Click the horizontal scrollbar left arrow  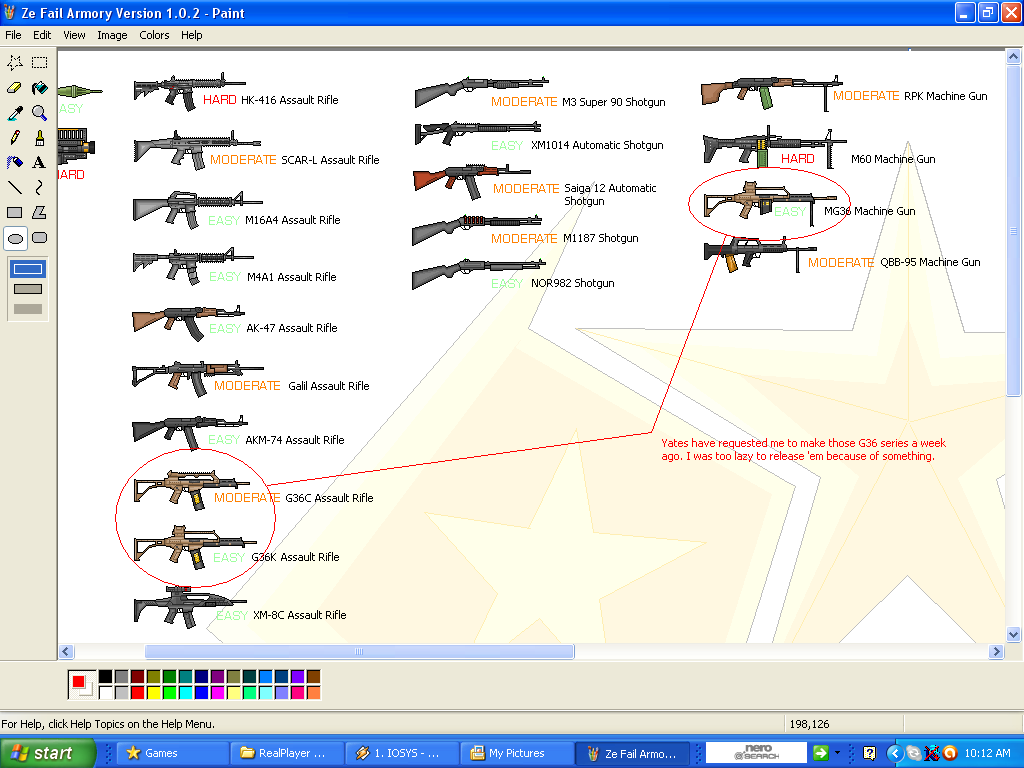tap(66, 651)
